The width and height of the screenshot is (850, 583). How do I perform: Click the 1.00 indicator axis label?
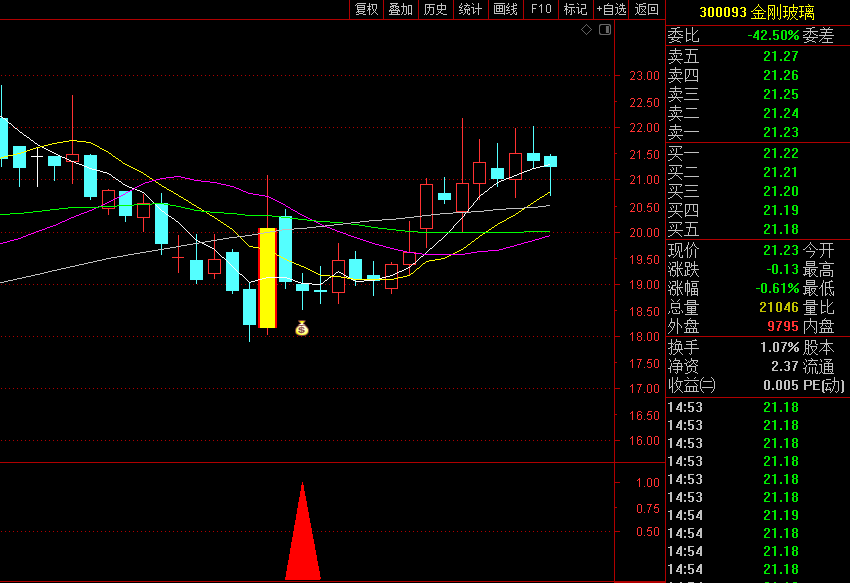(x=648, y=483)
